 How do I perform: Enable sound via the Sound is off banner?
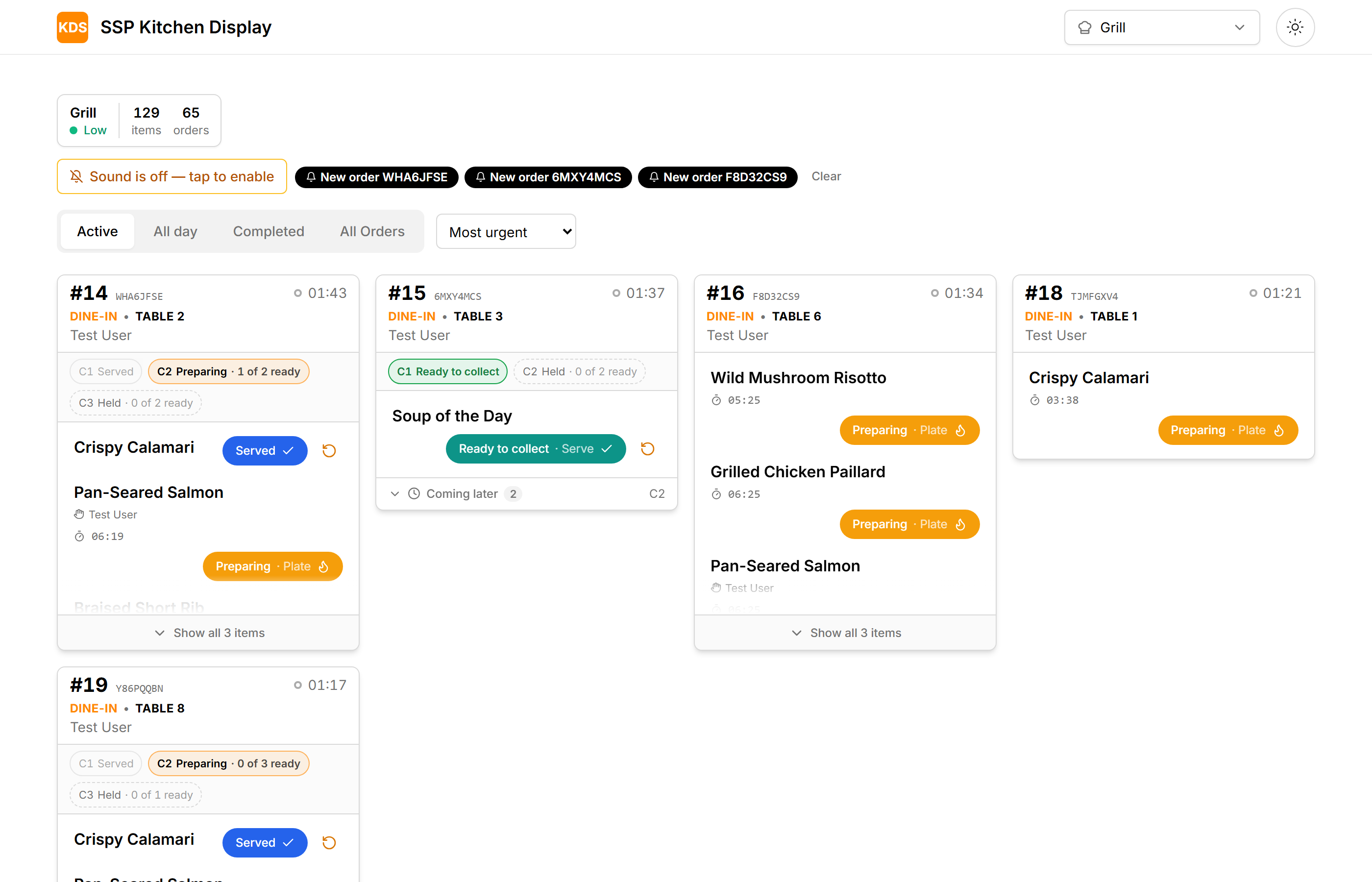click(x=172, y=176)
